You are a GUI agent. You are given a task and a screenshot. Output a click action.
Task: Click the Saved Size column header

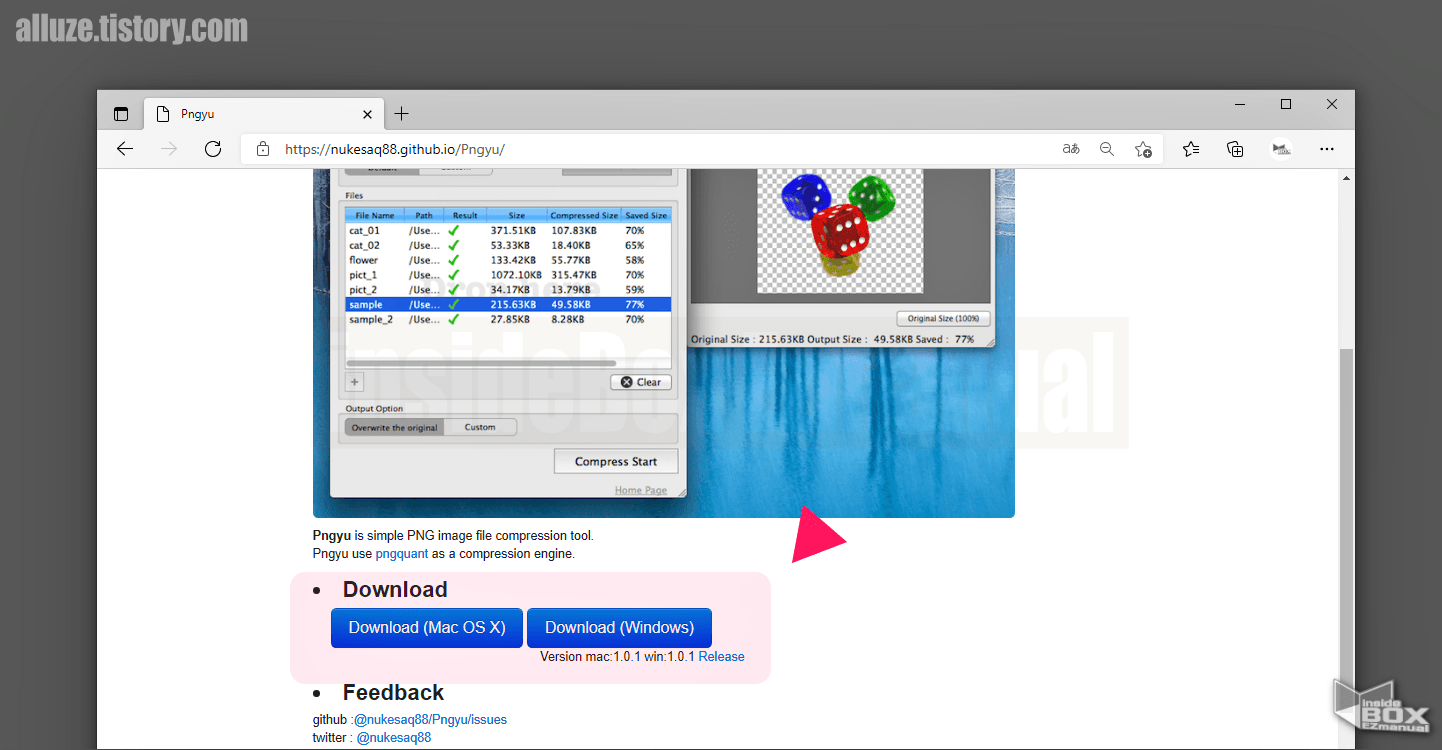(x=646, y=215)
